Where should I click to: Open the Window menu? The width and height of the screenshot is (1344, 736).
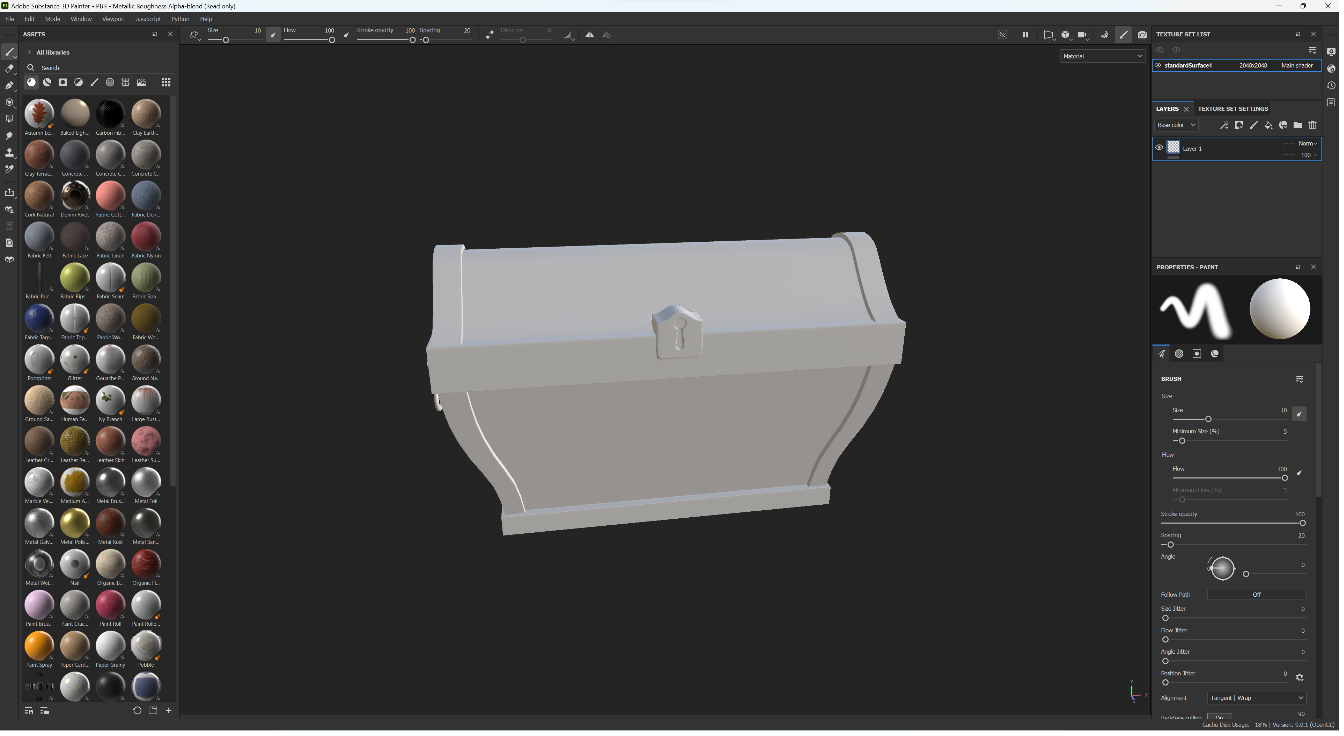click(82, 19)
